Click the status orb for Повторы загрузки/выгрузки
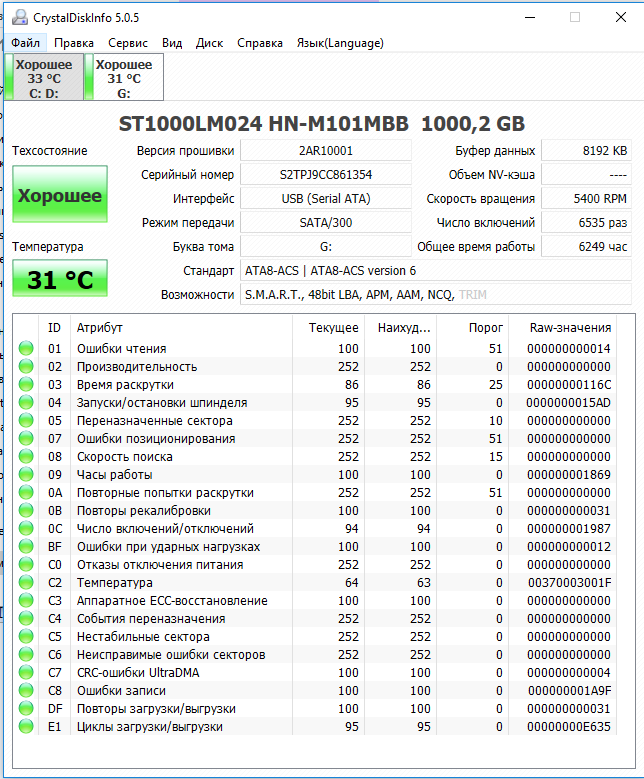Image resolution: width=644 pixels, height=779 pixels. pyautogui.click(x=26, y=708)
